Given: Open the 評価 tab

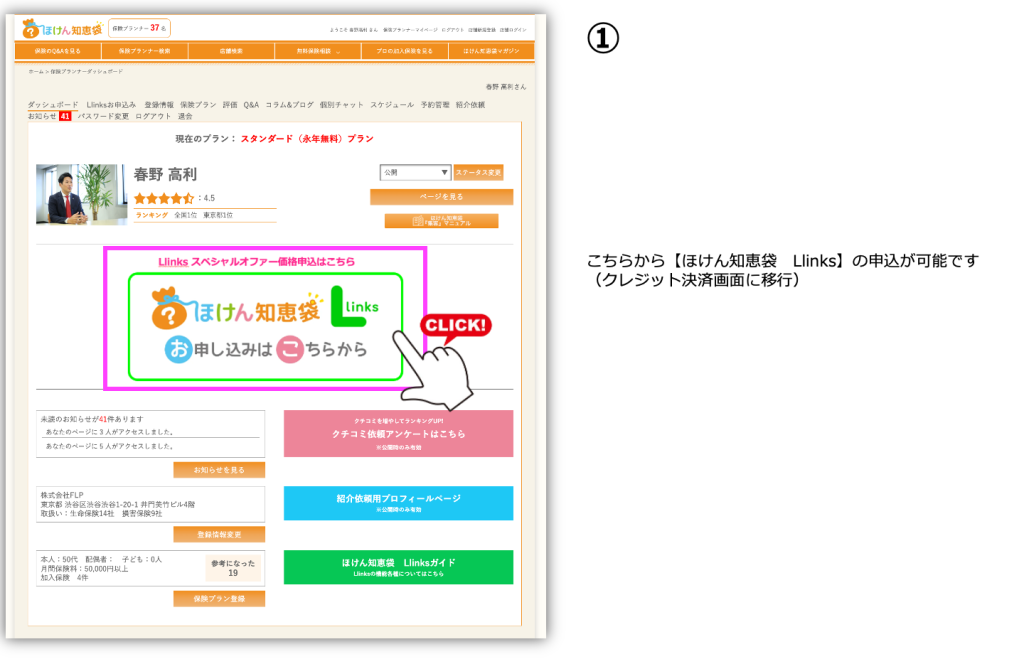Looking at the screenshot, I should [x=230, y=104].
